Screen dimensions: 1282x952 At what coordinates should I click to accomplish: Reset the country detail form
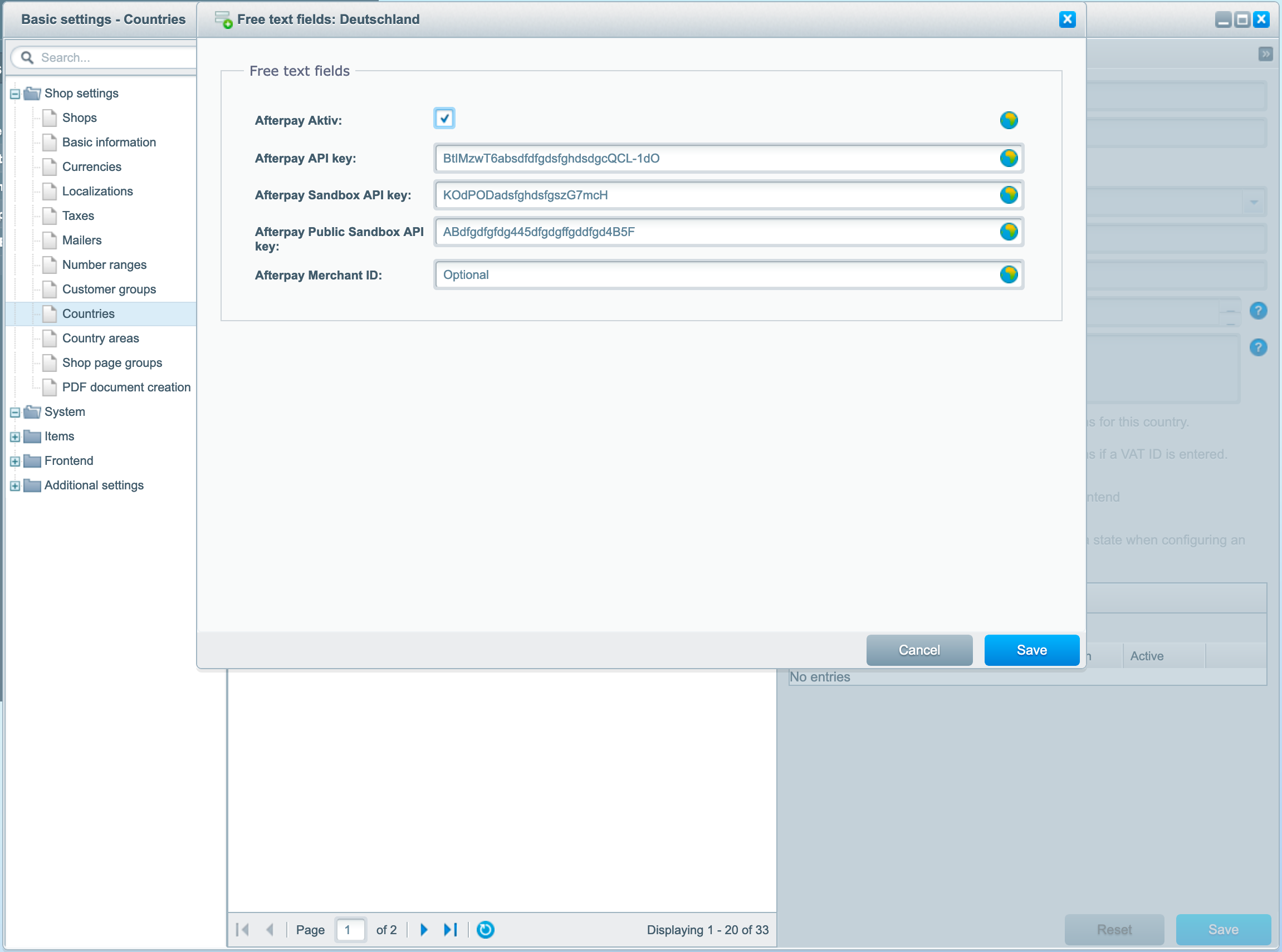(1114, 930)
